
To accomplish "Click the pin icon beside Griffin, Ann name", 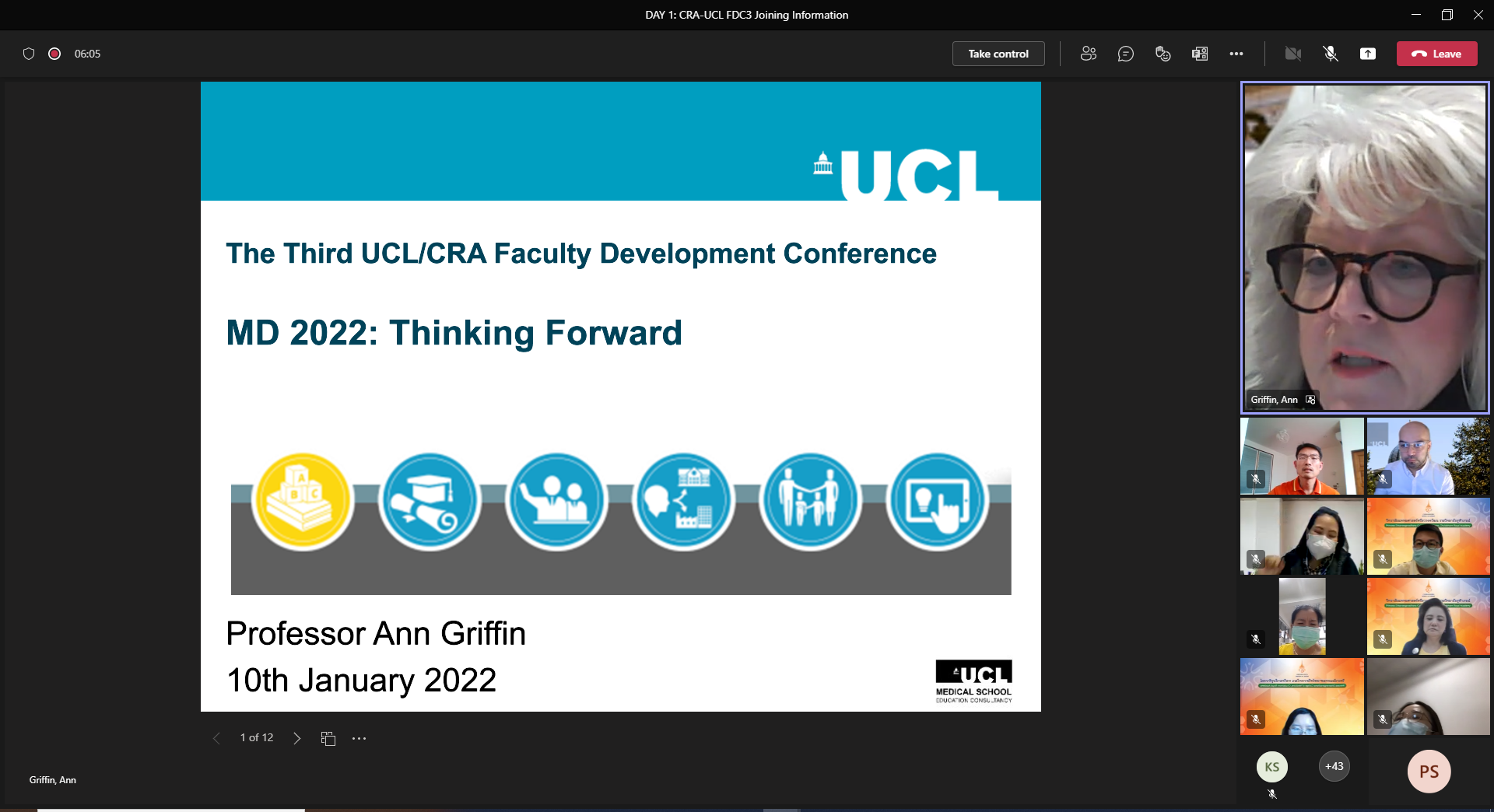I will (1310, 400).
